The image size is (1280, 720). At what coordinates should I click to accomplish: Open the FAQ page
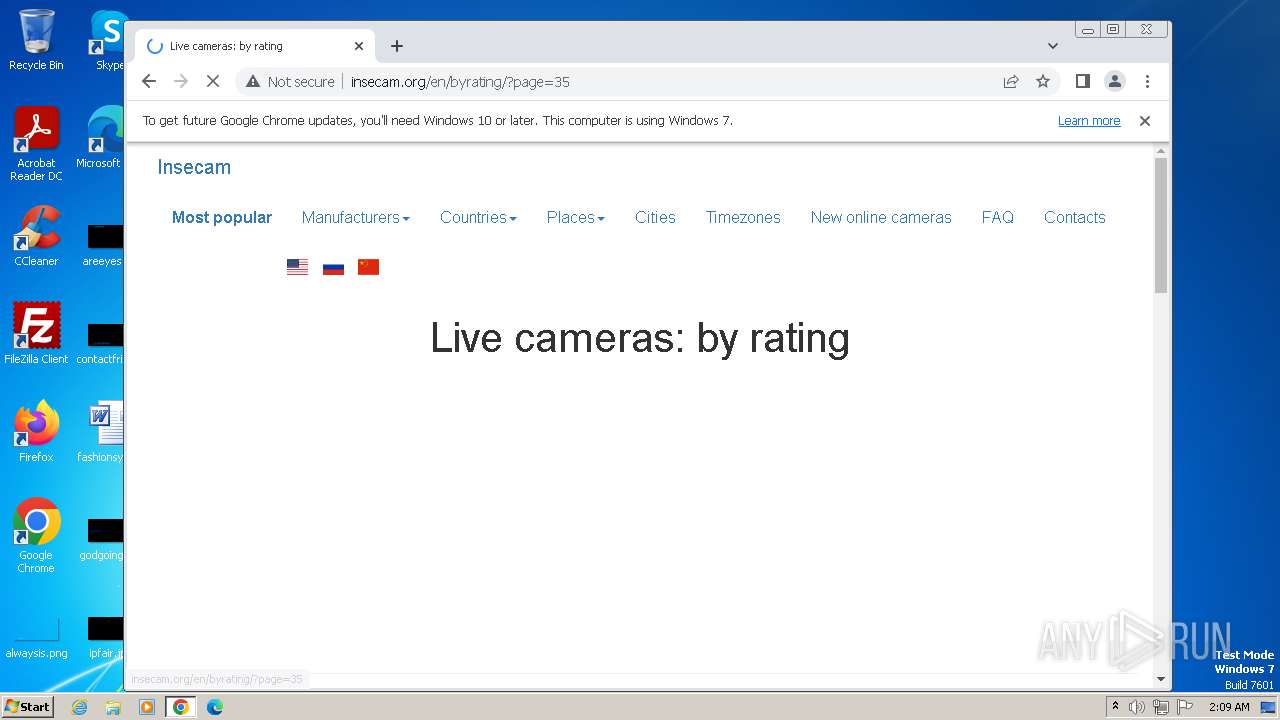[998, 217]
